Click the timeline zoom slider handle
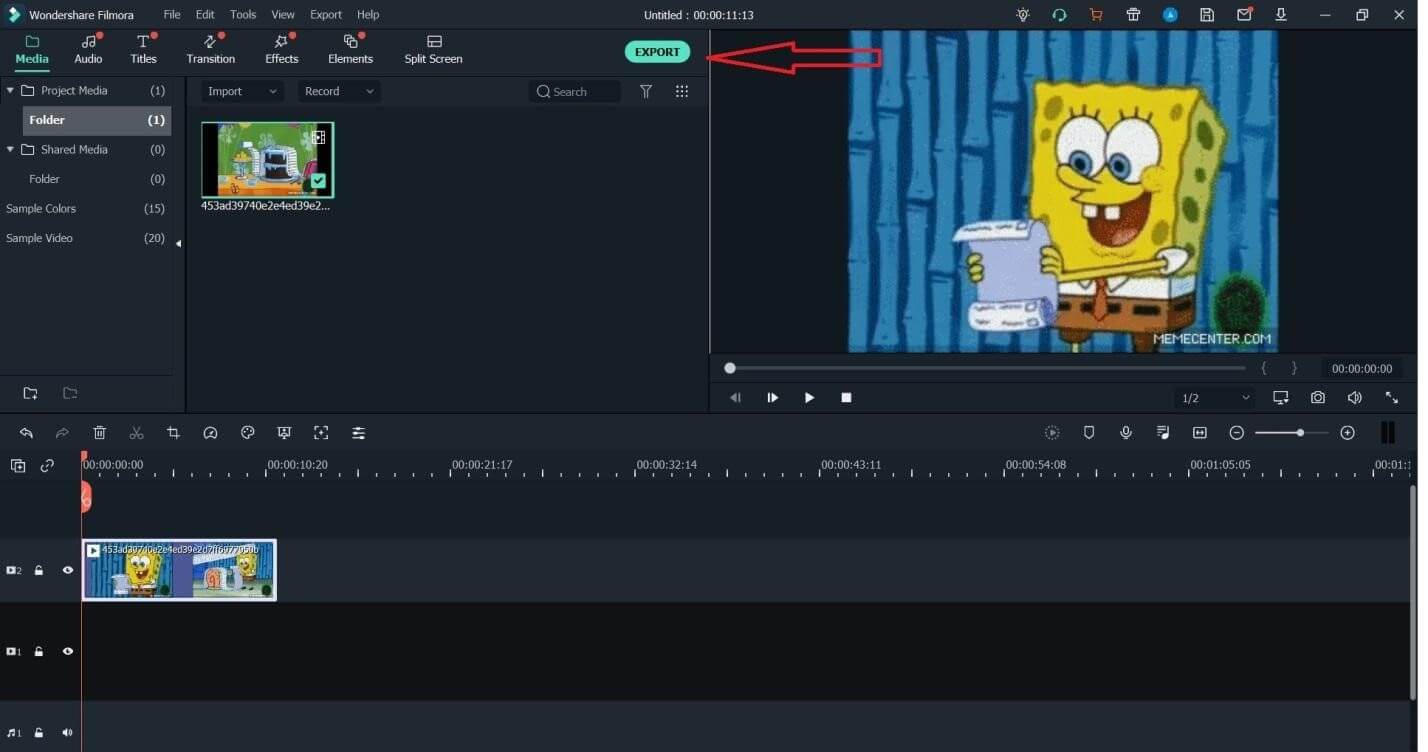 [1300, 433]
